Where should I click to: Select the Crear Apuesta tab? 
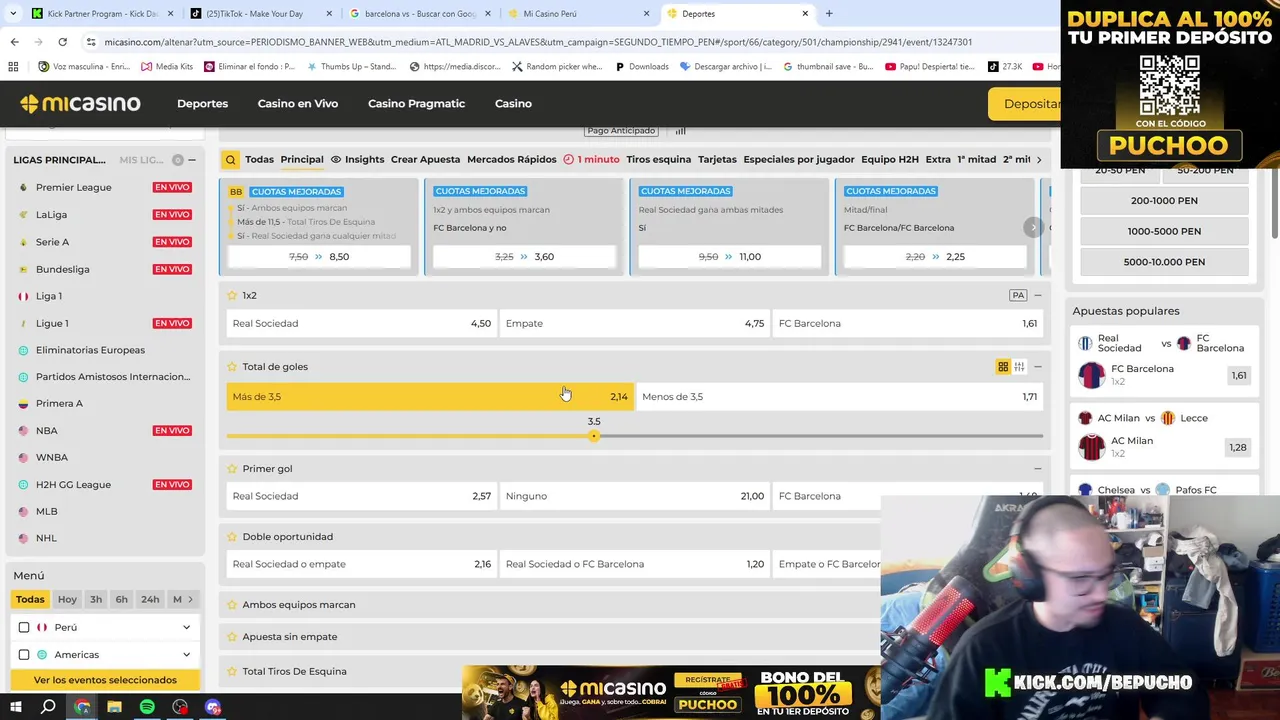tap(425, 159)
